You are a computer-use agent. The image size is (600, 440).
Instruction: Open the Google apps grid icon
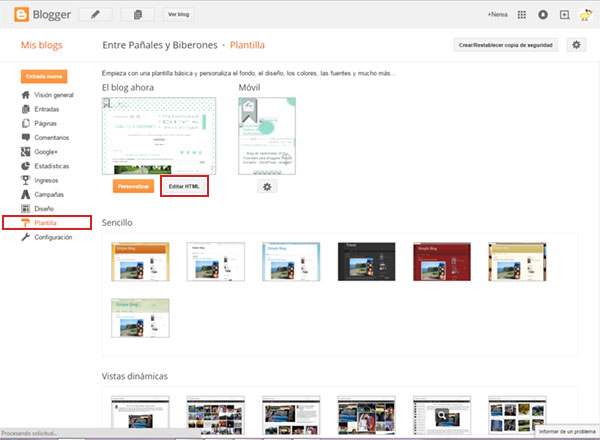tap(522, 15)
